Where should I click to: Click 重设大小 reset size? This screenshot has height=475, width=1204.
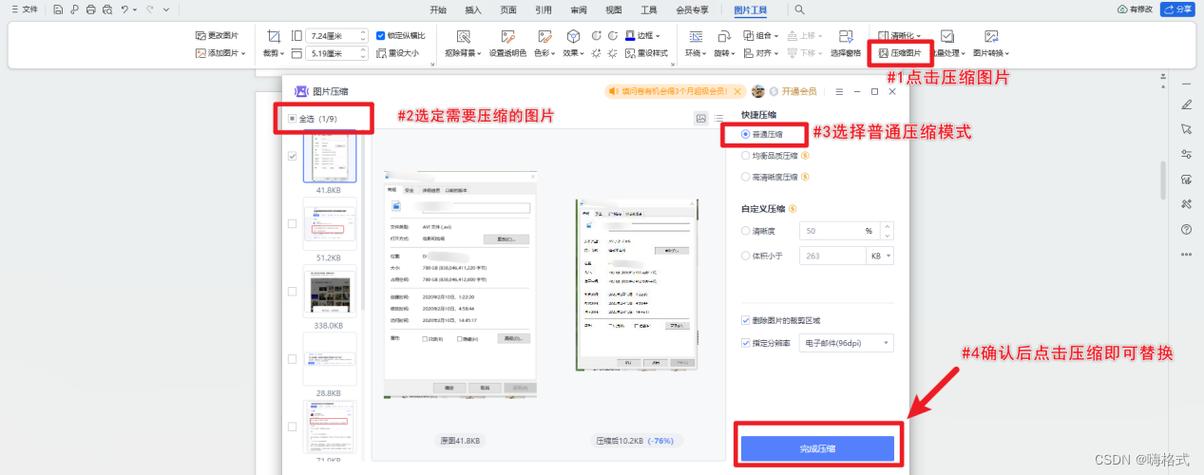coord(397,53)
